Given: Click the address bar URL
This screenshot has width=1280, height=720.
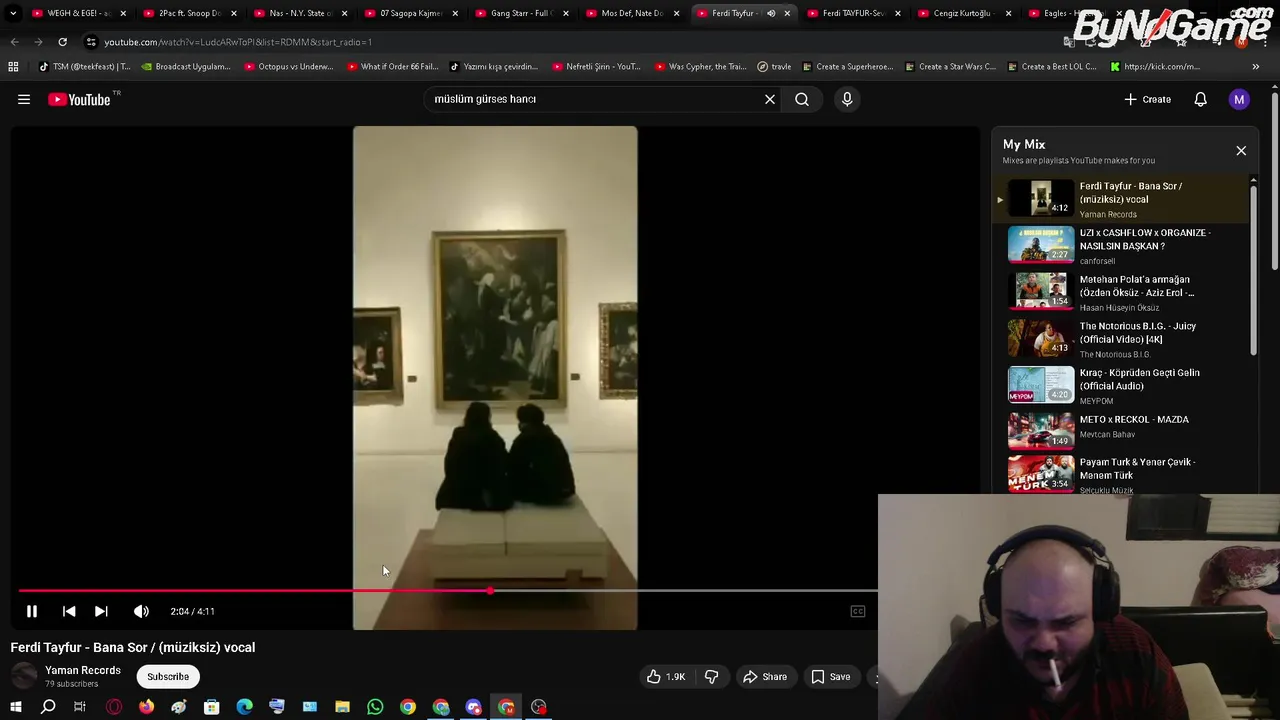Looking at the screenshot, I should pos(238,42).
